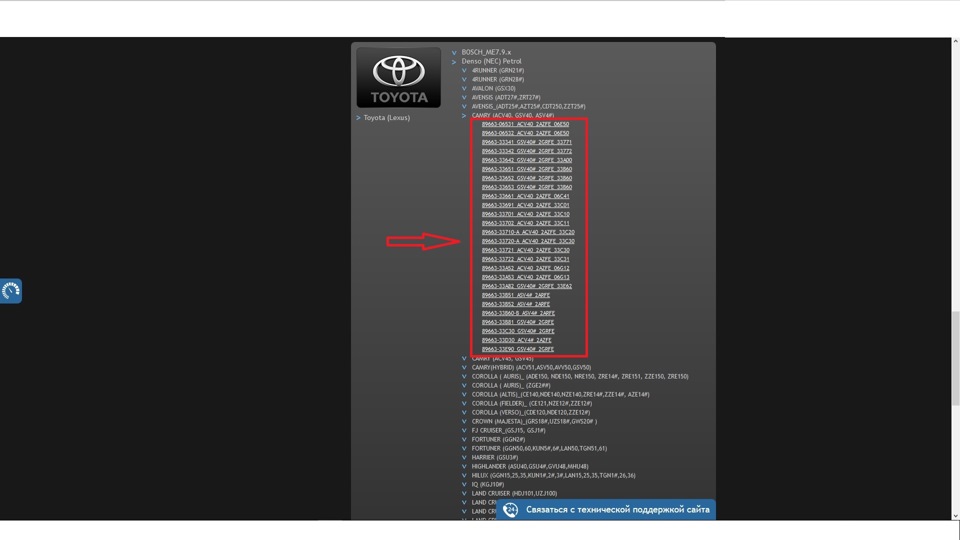The image size is (960, 540).
Task: Select the COROLLA (VERSO)_ row
Action: click(531, 413)
